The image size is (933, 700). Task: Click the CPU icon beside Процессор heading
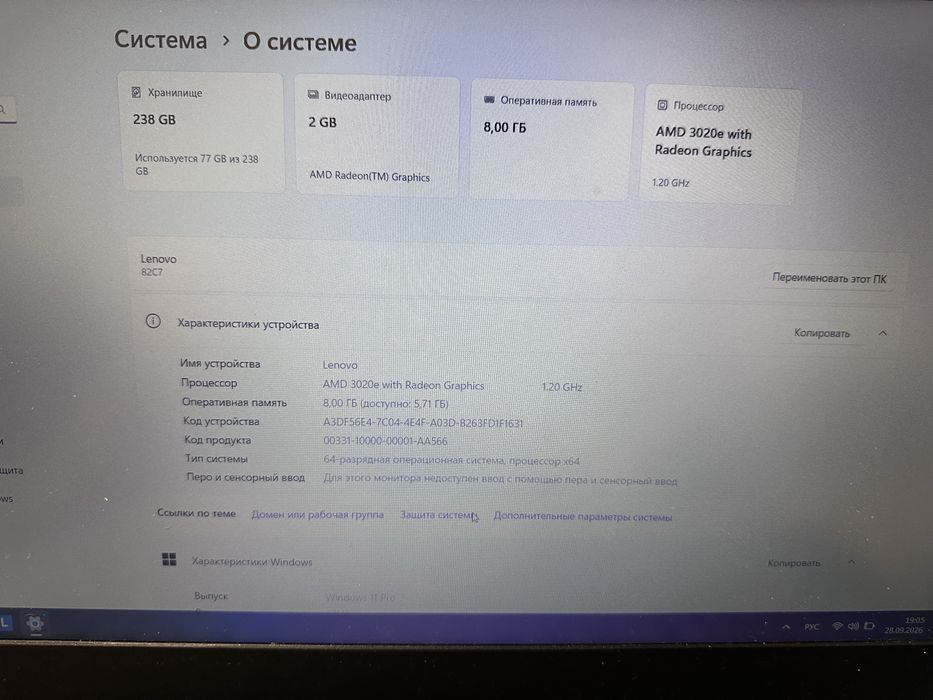point(662,105)
